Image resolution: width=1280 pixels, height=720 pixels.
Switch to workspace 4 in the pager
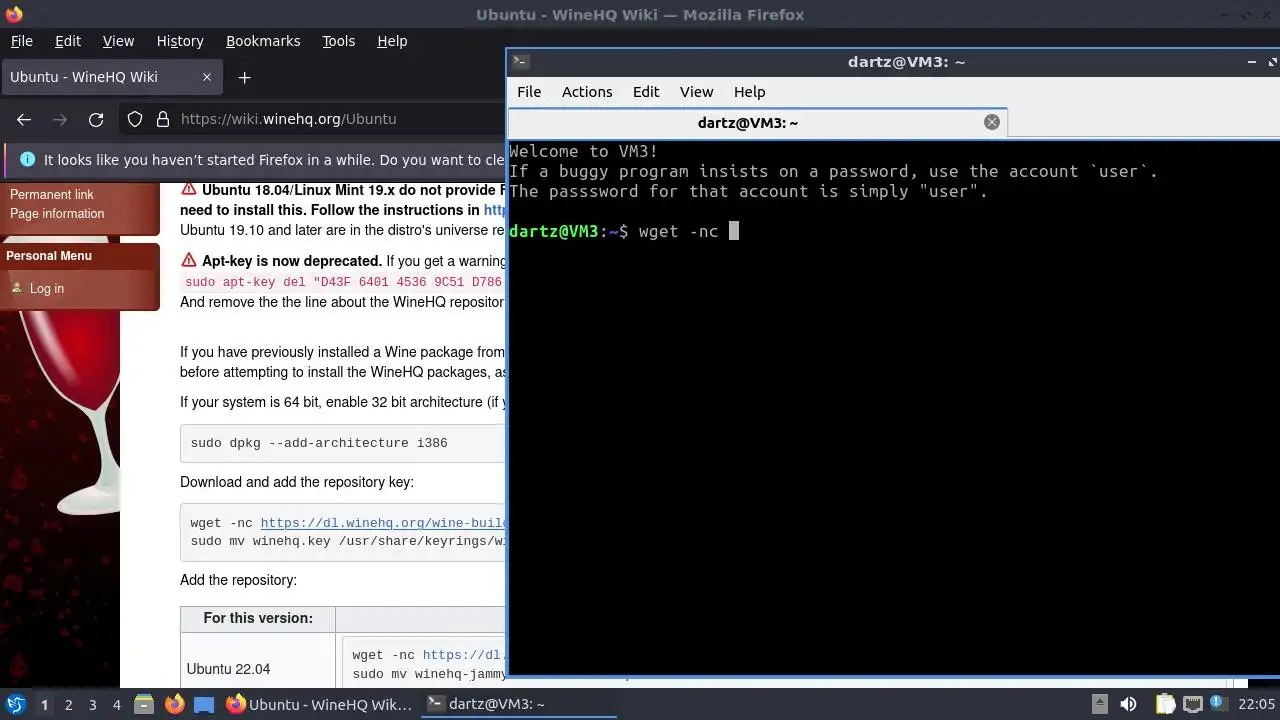tap(116, 705)
